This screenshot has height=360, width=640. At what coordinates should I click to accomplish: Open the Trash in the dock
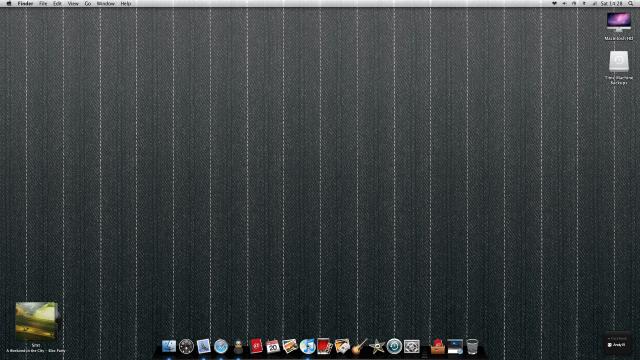coord(472,346)
